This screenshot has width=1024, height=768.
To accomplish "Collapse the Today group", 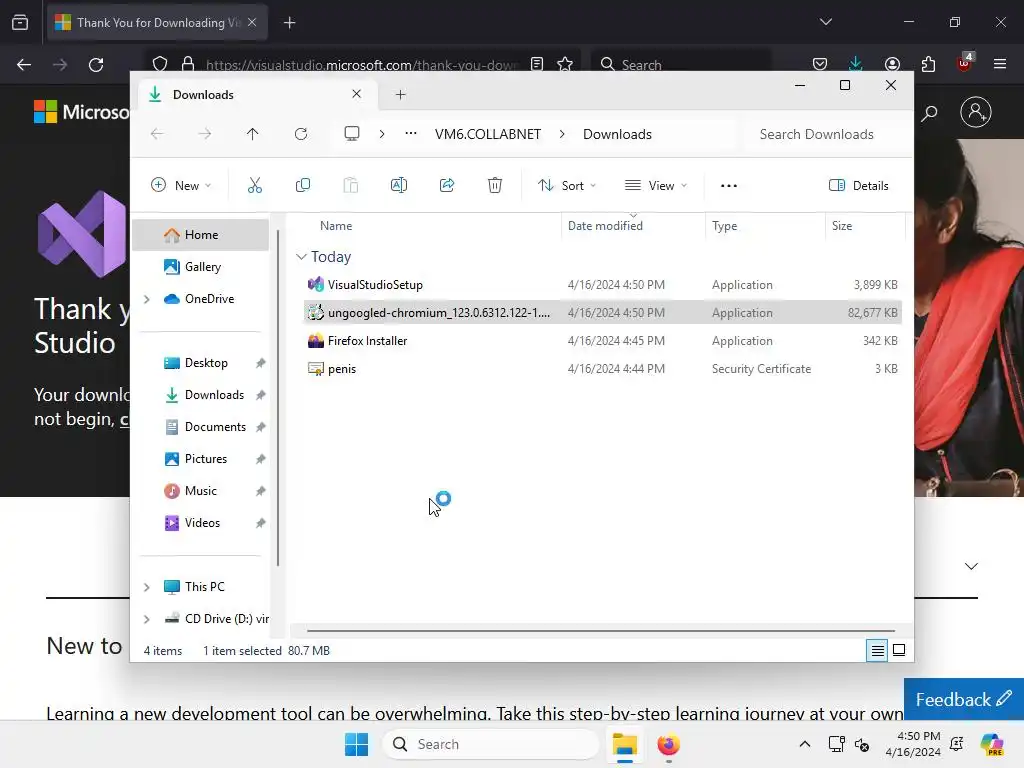I will 301,257.
